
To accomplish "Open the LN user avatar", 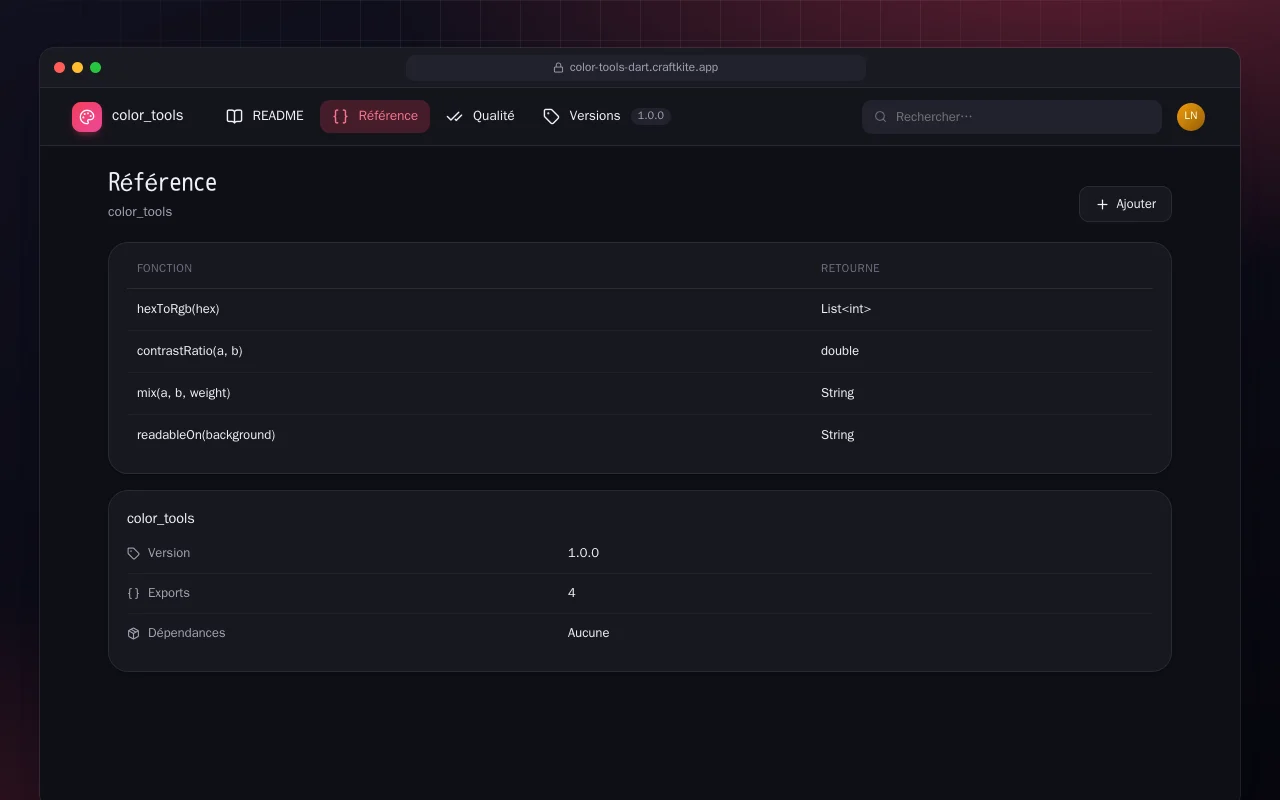I will coord(1191,117).
